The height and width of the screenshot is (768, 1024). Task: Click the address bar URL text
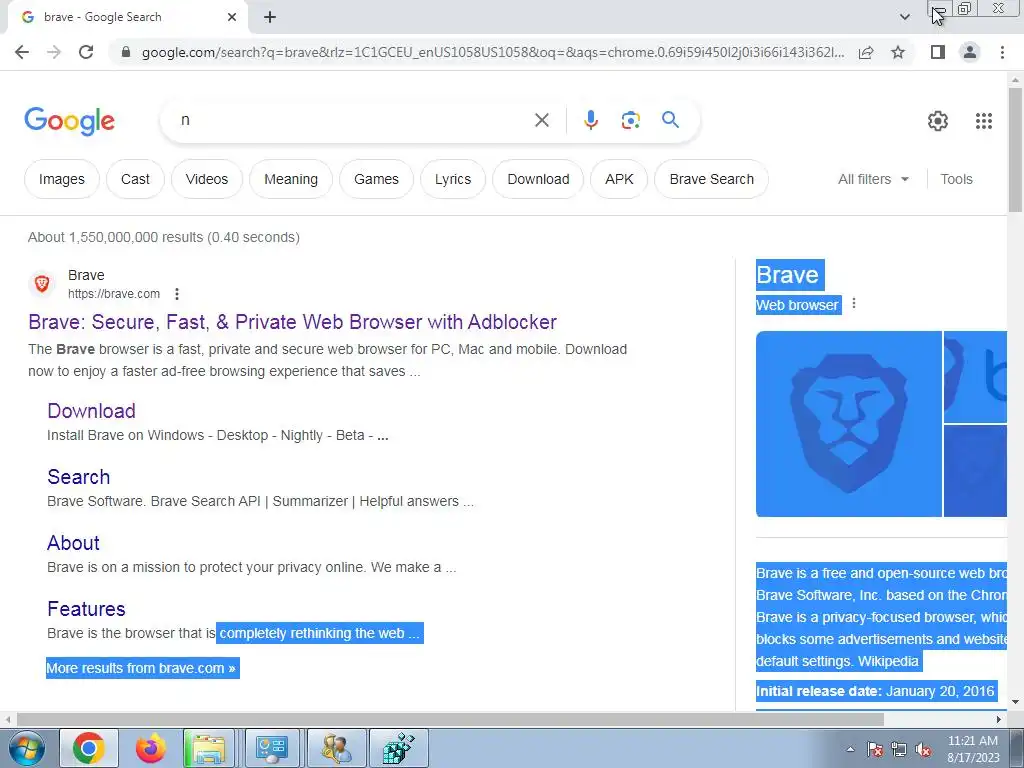tap(493, 52)
